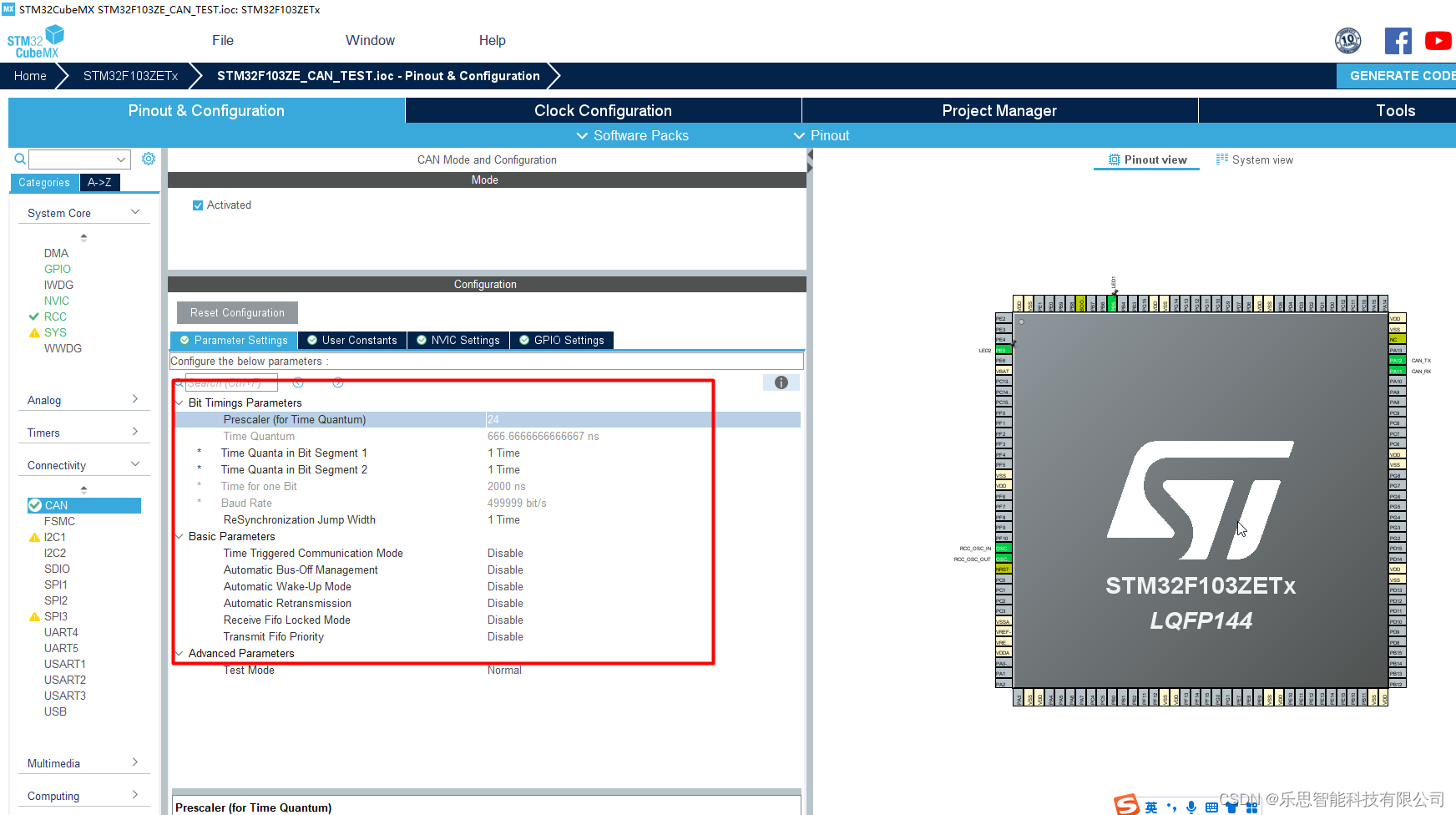1456x815 pixels.
Task: Click the ST logo on the chip
Action: 1201,500
